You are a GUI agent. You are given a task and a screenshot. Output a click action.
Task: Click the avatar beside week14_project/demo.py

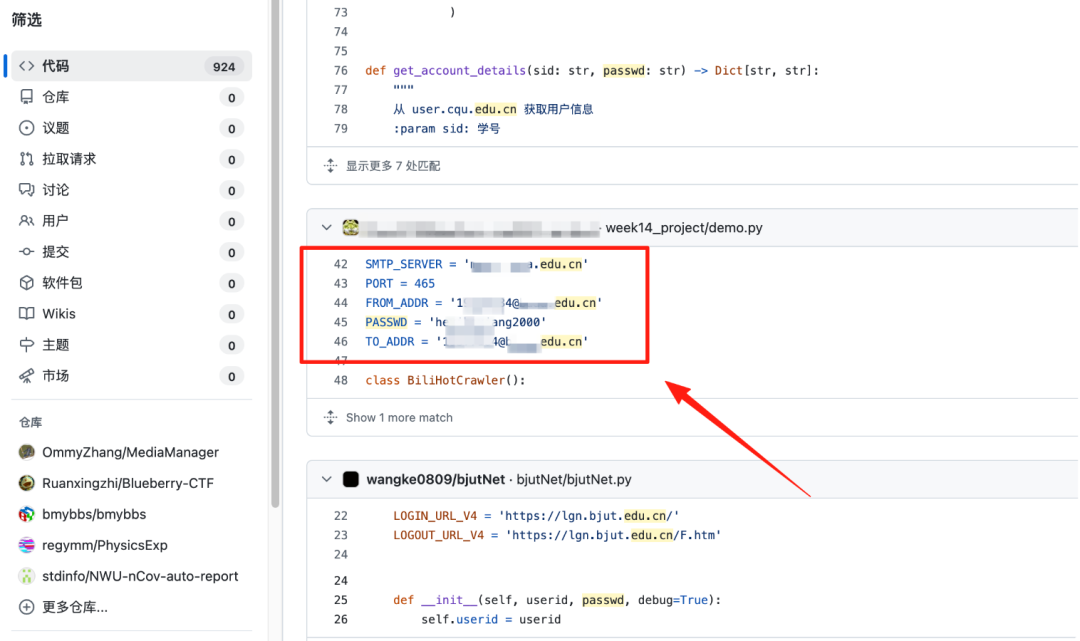point(351,228)
